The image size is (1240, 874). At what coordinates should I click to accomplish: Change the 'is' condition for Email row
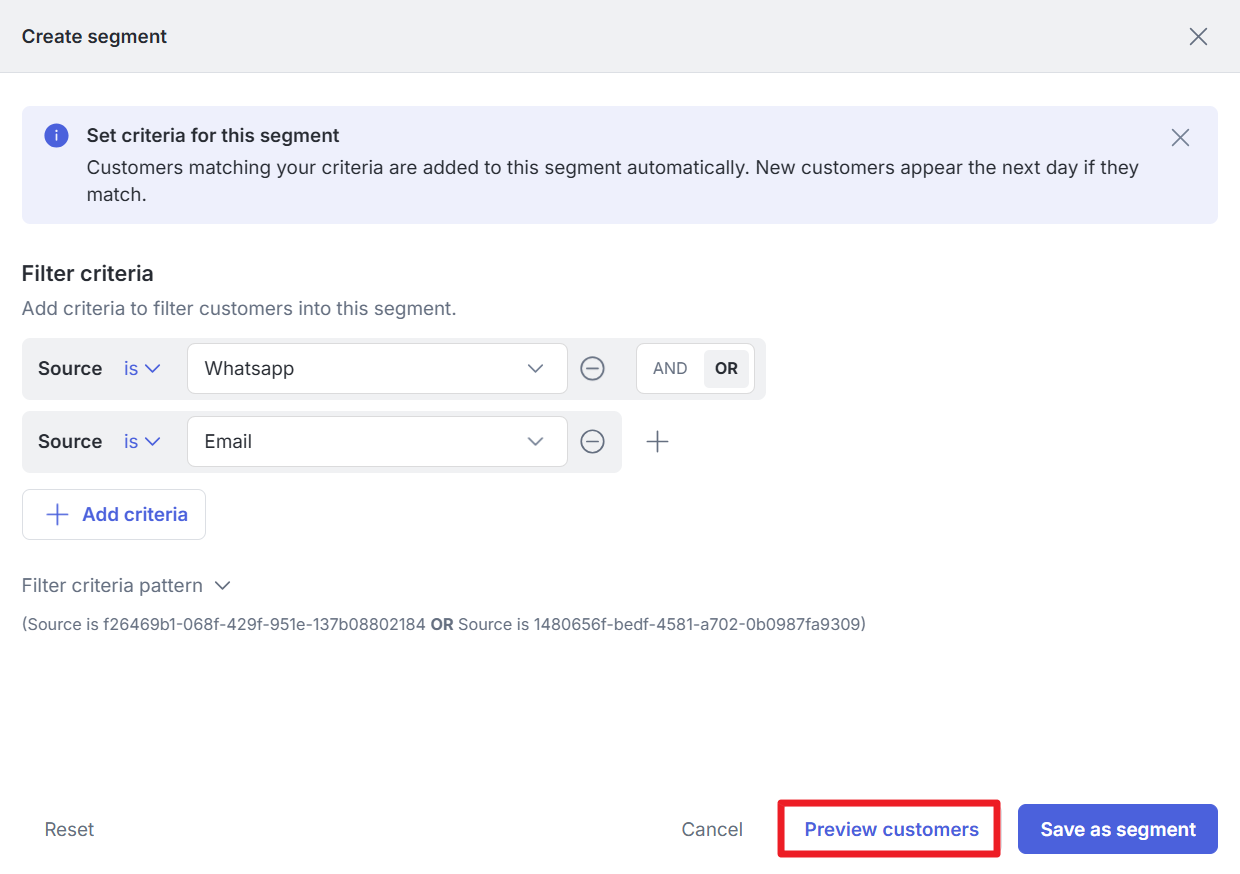tap(142, 441)
